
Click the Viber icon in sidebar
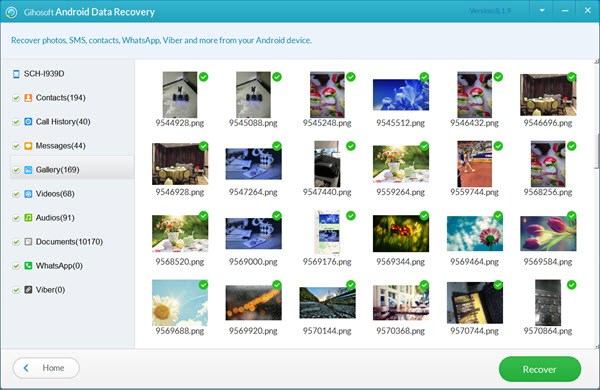(28, 290)
